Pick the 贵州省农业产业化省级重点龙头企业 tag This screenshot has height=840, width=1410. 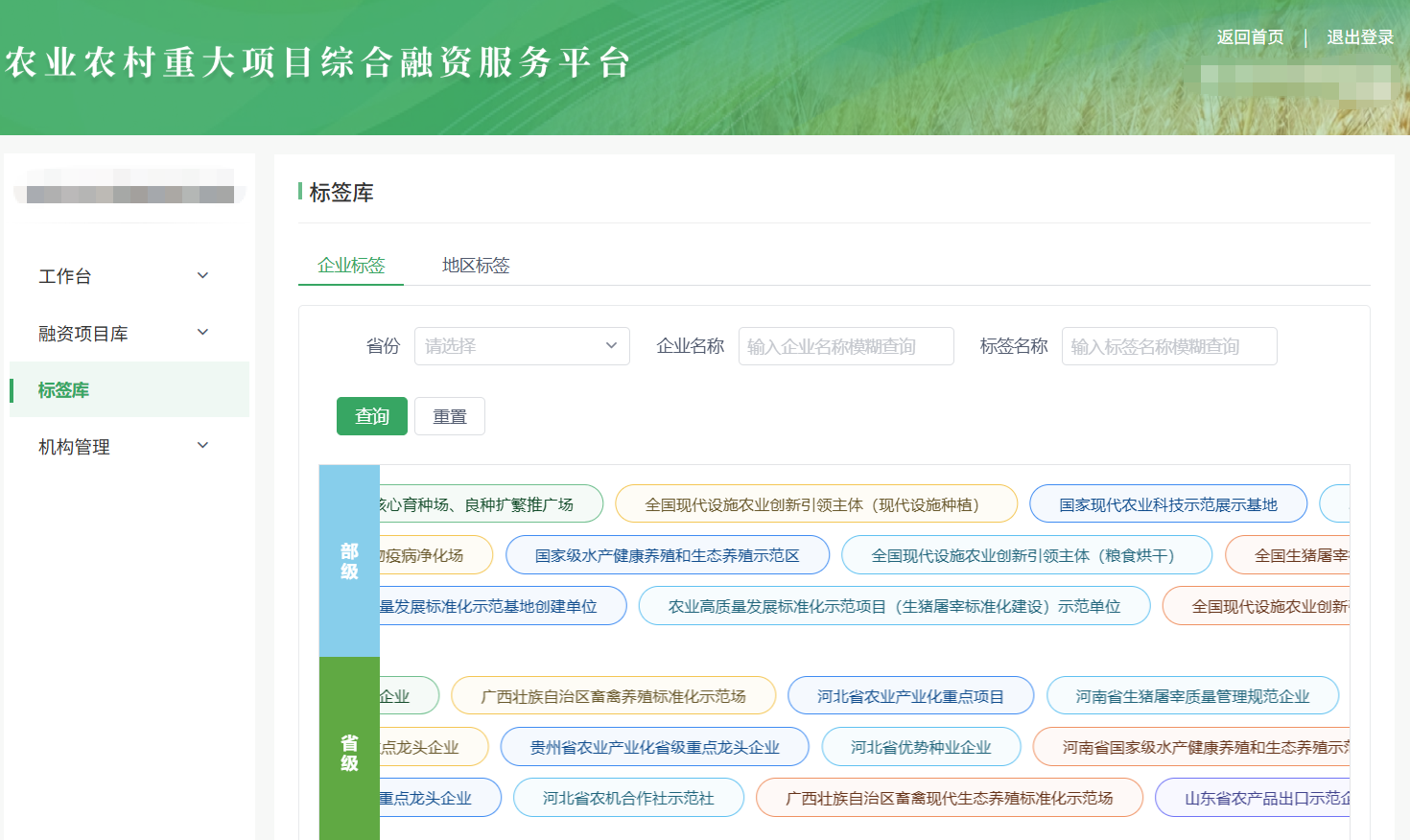click(x=654, y=747)
